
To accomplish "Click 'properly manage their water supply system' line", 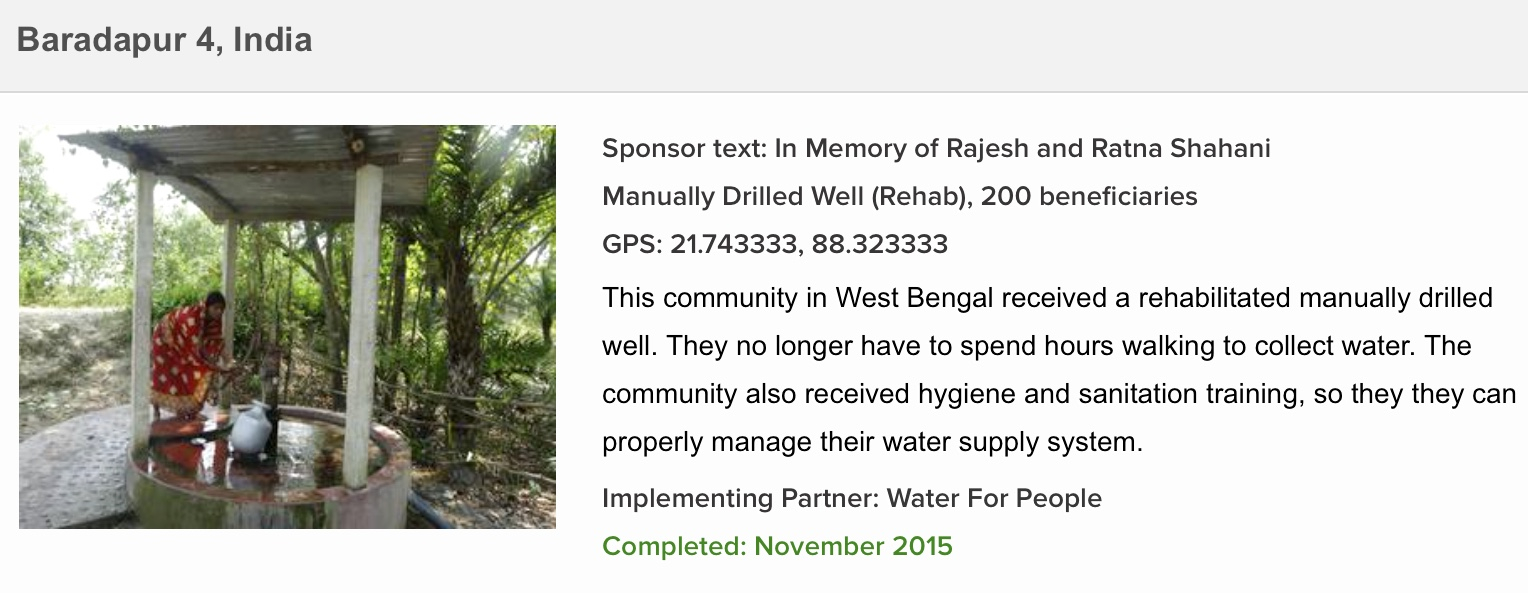I will (x=872, y=442).
